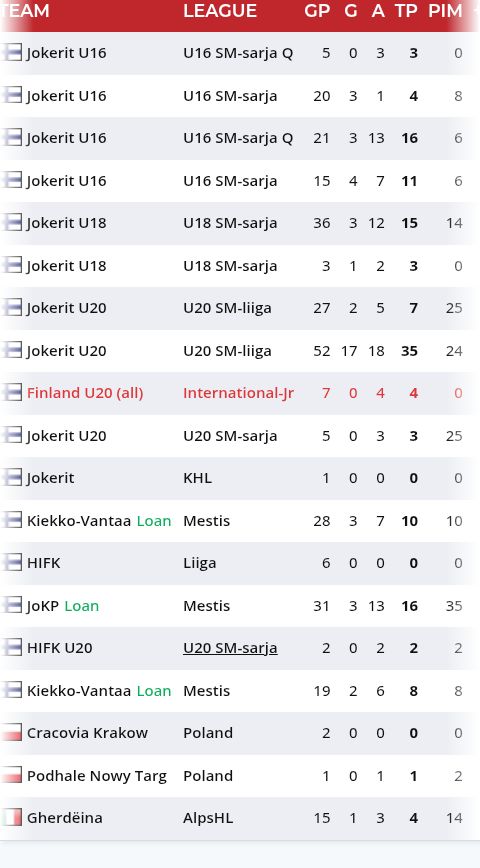
Task: Open the Finland U20 (all) team link
Action: 85,393
